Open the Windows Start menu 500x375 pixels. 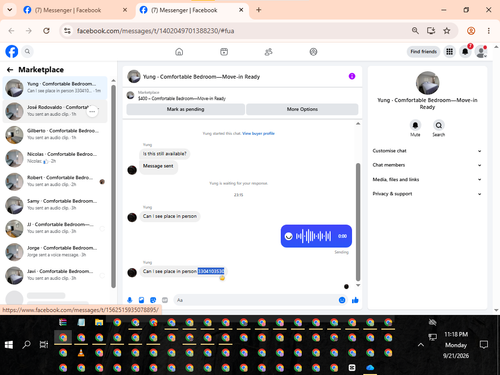point(9,345)
